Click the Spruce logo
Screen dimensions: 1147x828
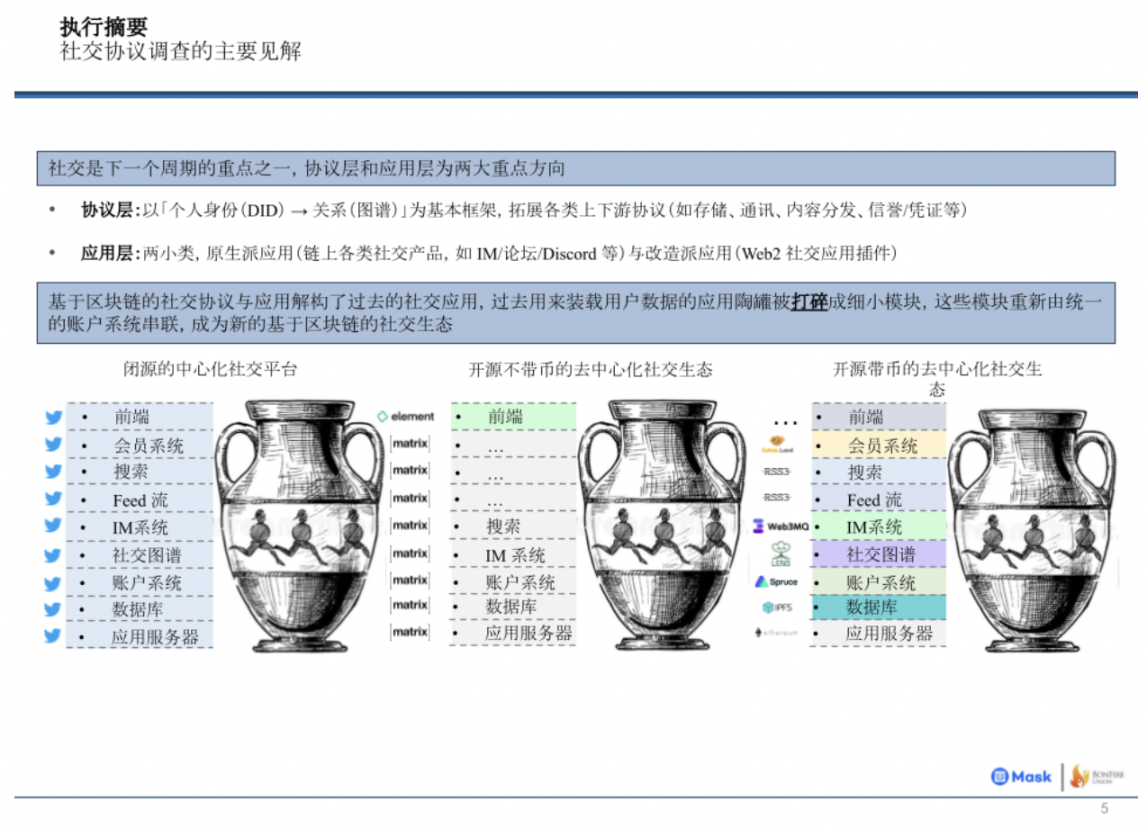click(x=776, y=582)
